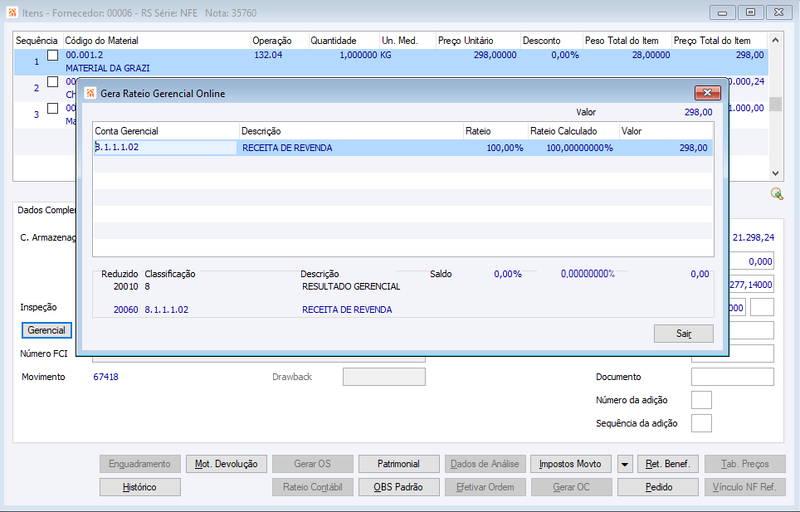Screen dimensions: 800x512
Task: Open the Gerencial button
Action: (46, 330)
